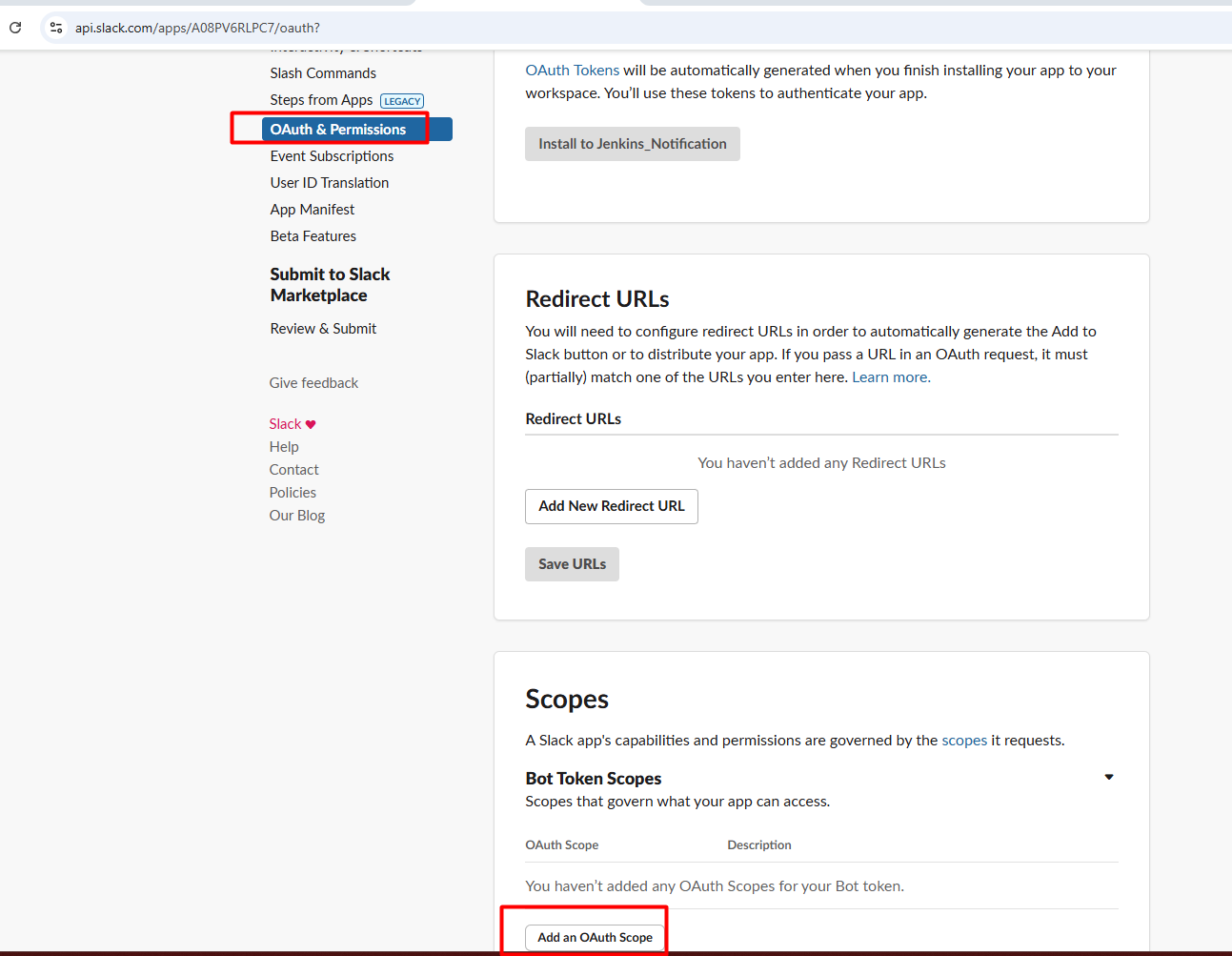1232x956 pixels.
Task: Click the Description column header
Action: pos(759,845)
